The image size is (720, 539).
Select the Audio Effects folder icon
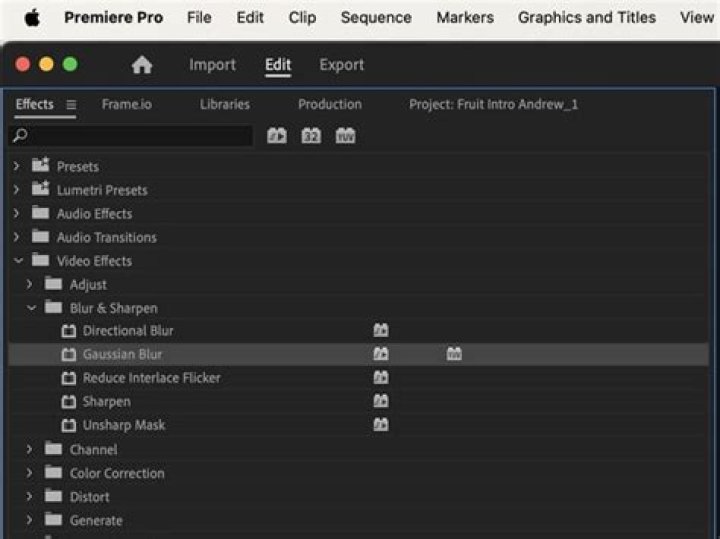coord(40,213)
